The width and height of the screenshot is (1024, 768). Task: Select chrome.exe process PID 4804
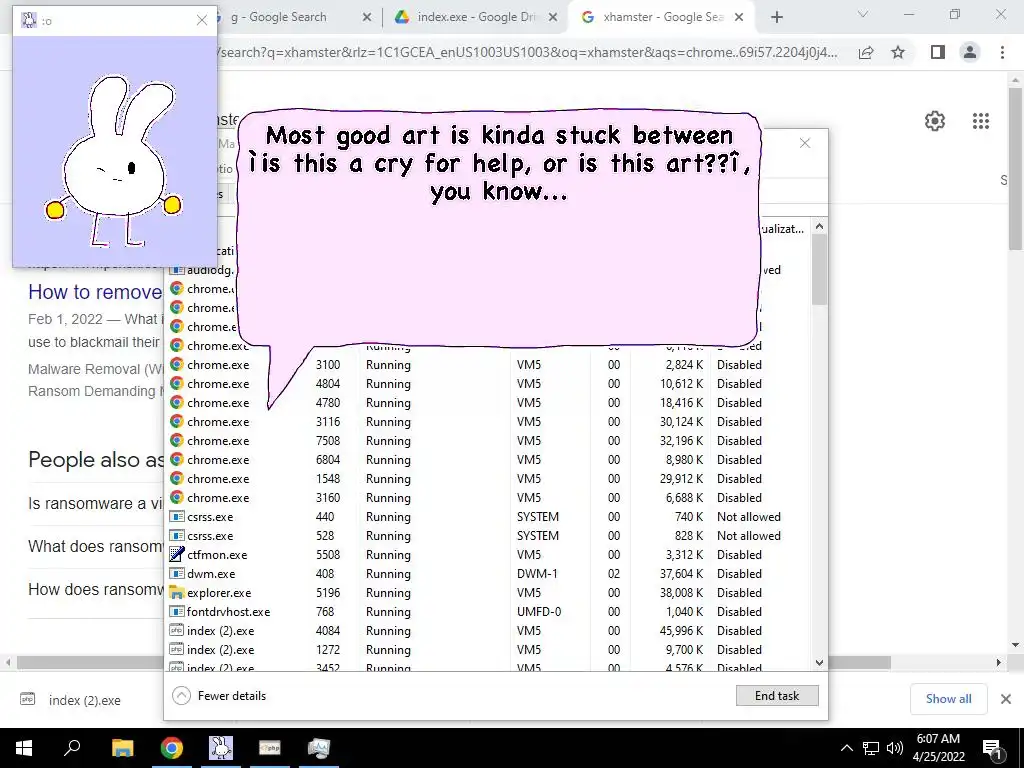(x=488, y=383)
